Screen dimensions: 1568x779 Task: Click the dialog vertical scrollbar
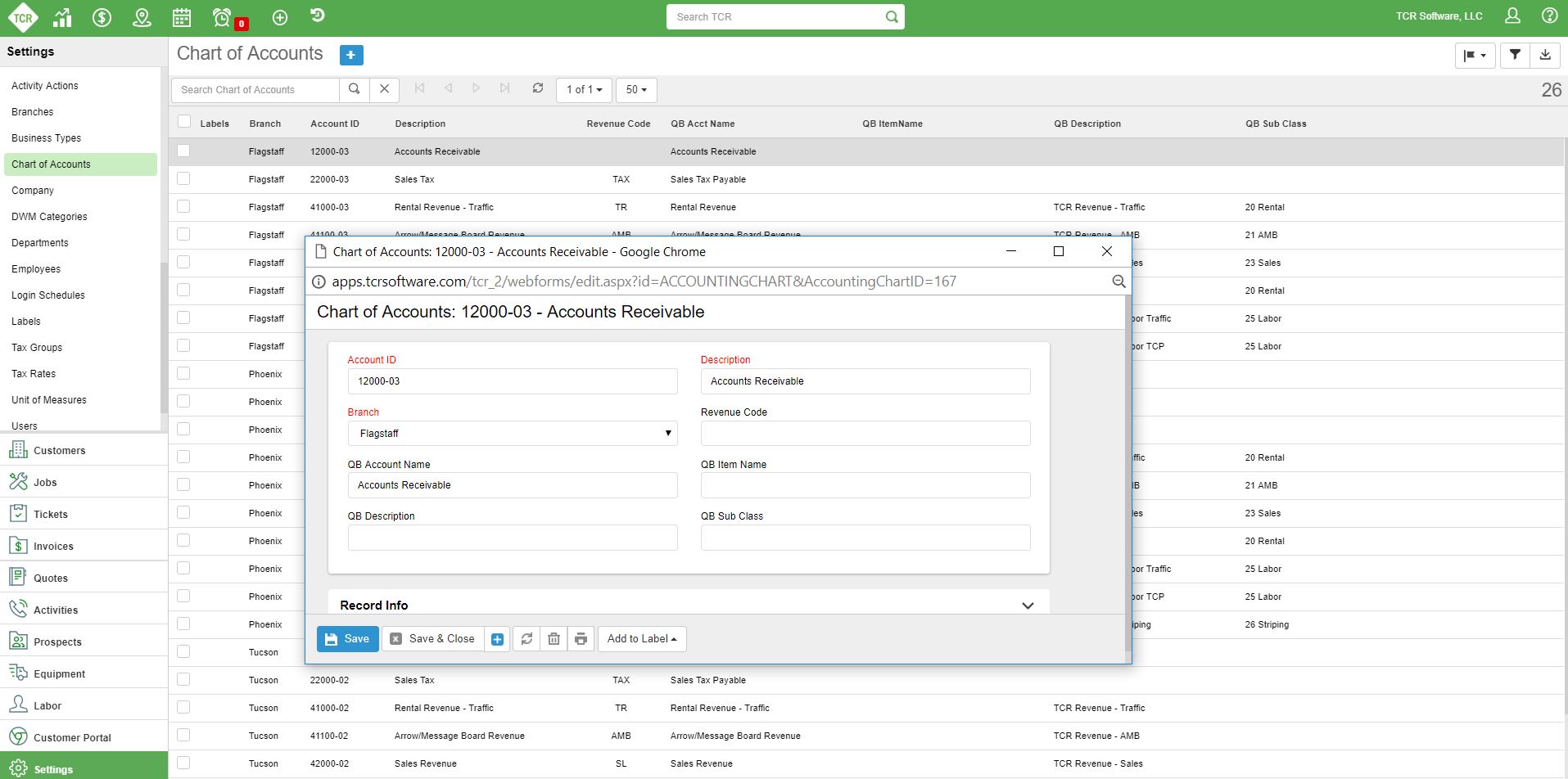click(x=1128, y=475)
